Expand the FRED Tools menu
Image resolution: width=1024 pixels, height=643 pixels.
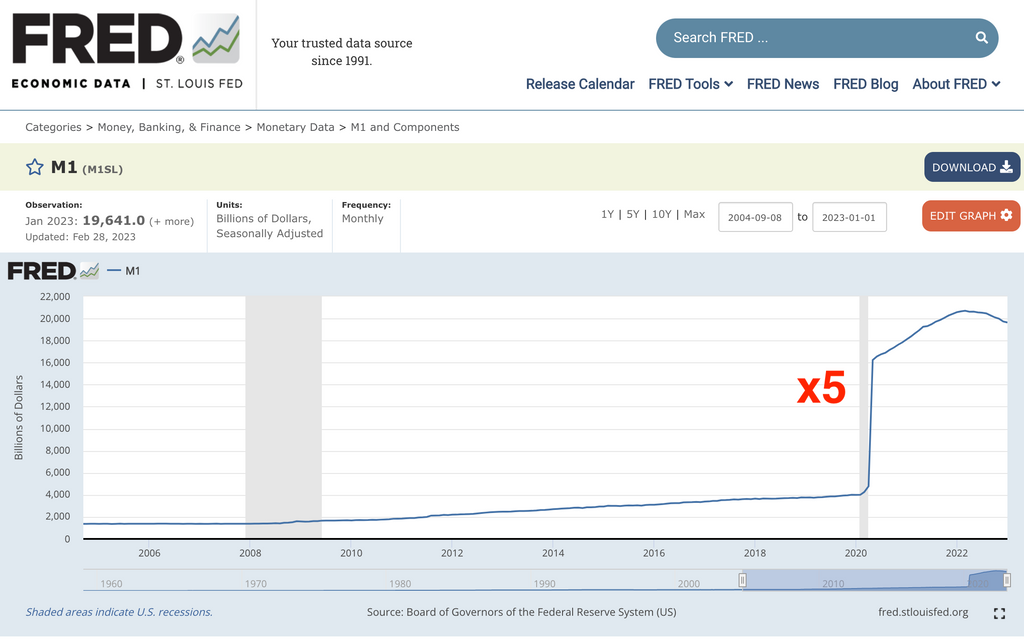690,84
